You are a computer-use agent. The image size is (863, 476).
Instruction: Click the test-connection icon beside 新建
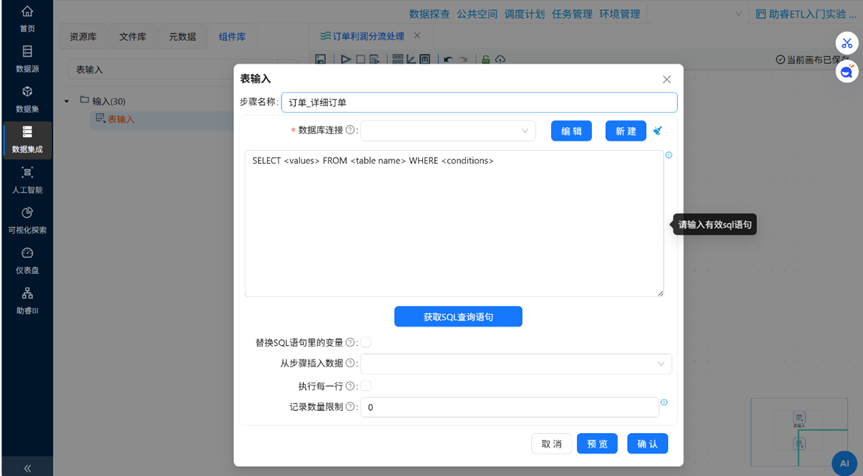click(657, 131)
